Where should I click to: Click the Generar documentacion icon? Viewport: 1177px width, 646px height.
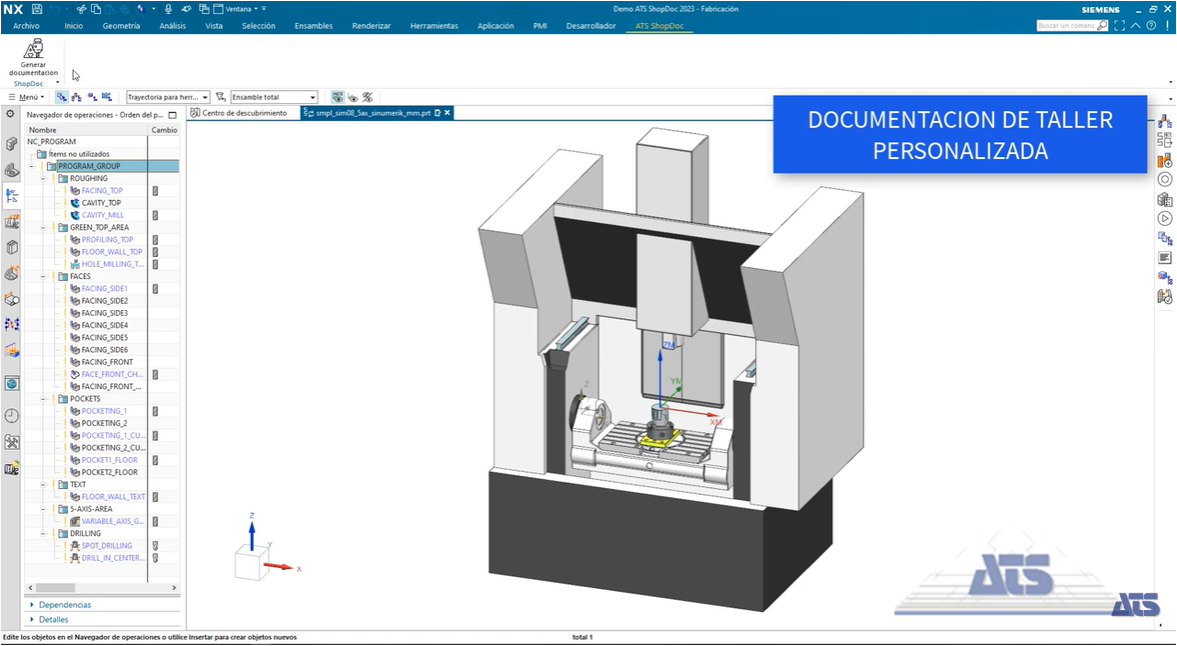pyautogui.click(x=33, y=50)
